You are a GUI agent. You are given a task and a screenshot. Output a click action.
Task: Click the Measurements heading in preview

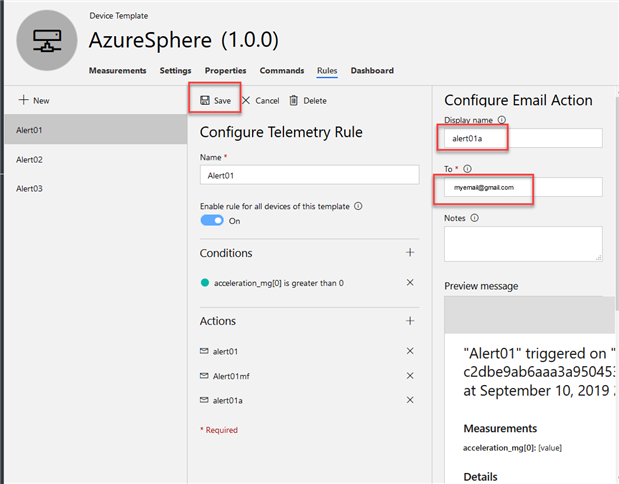point(500,428)
